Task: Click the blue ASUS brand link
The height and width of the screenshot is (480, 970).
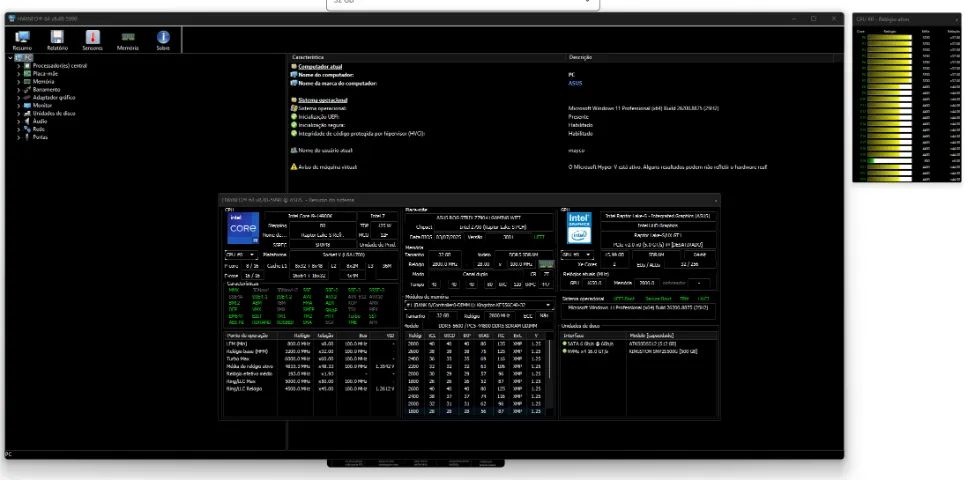Action: 575,84
